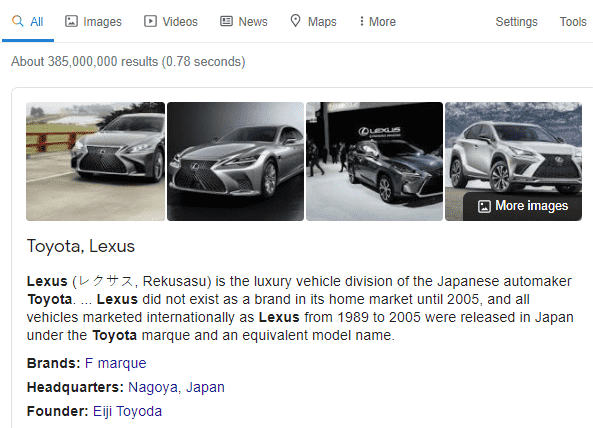Viewport: 593px width, 428px height.
Task: Click the image icon in More images
Action: click(x=484, y=206)
